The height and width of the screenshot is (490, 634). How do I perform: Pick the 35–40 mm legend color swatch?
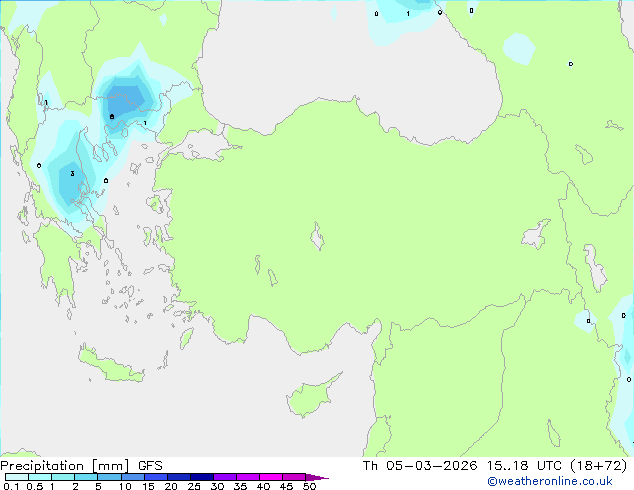point(247,477)
